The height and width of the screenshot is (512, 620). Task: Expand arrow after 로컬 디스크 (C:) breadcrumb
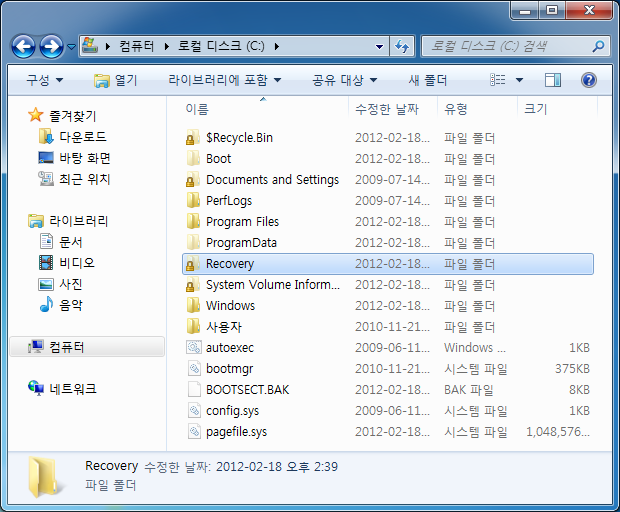click(277, 47)
